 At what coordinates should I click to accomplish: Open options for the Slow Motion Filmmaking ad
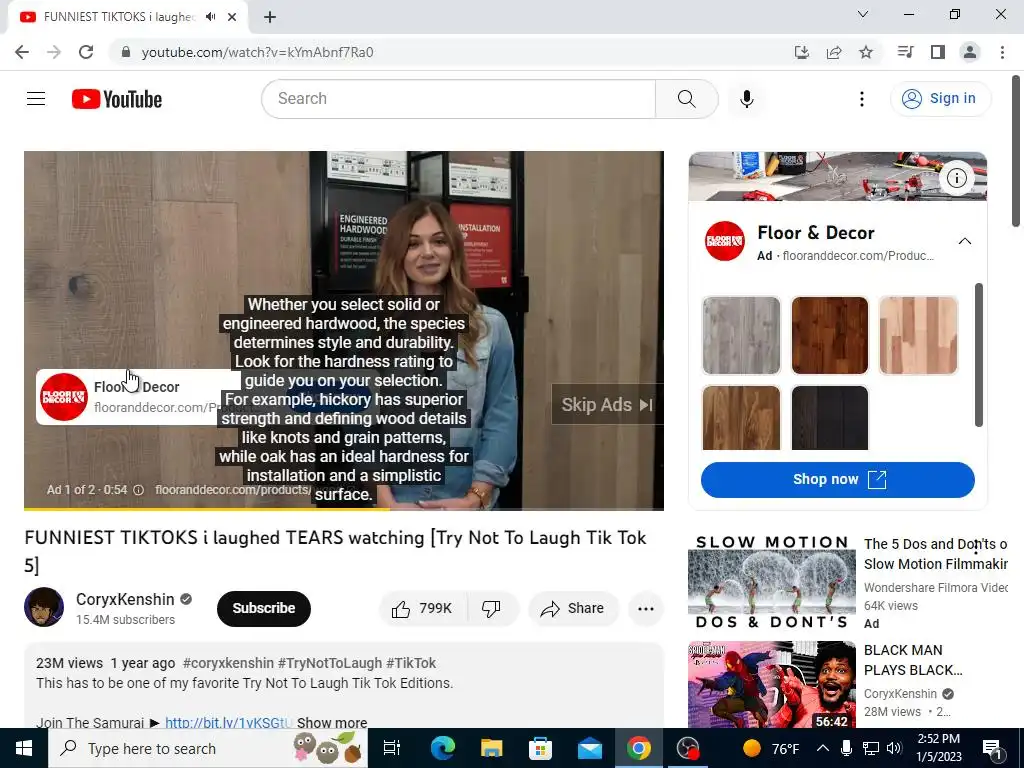[x=976, y=547]
